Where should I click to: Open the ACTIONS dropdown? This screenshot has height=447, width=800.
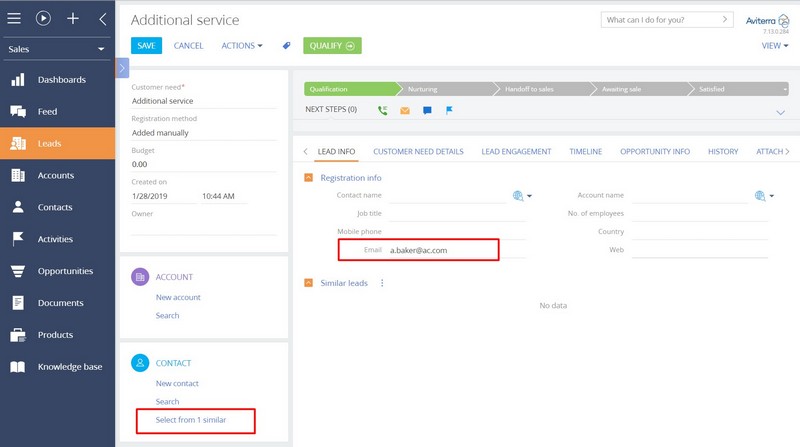point(242,45)
